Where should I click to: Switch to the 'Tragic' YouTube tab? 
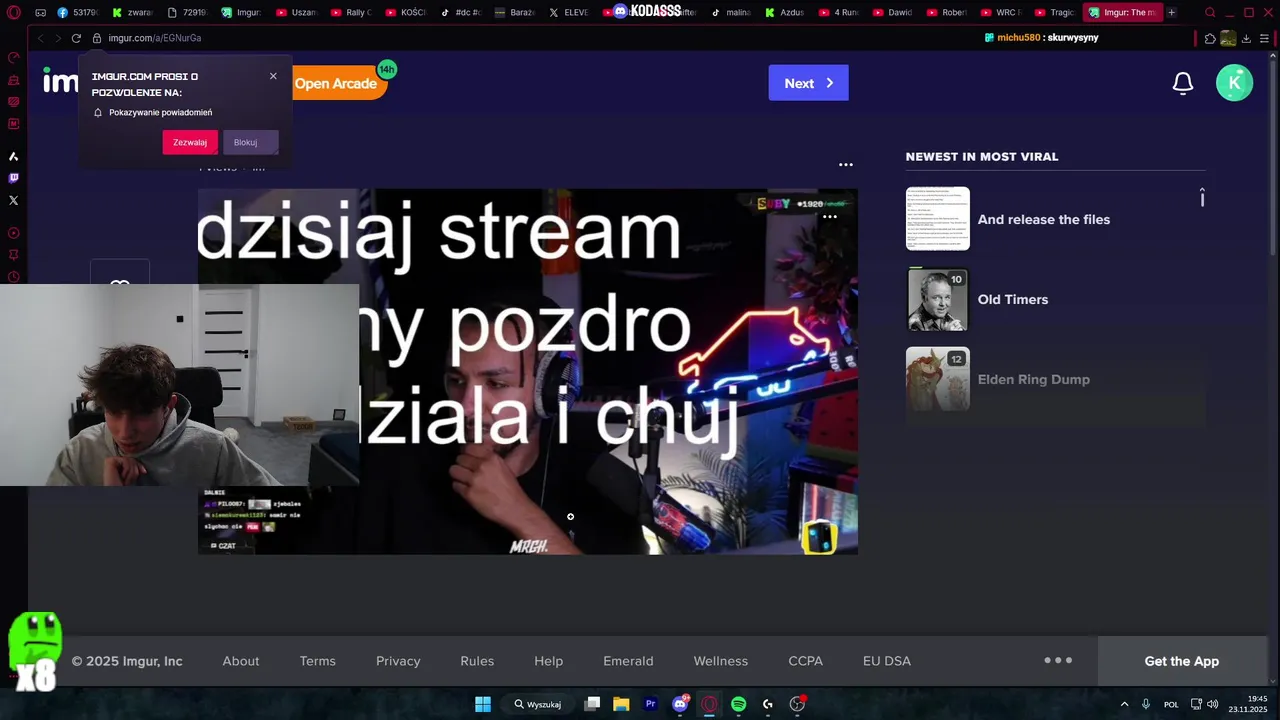click(1054, 13)
